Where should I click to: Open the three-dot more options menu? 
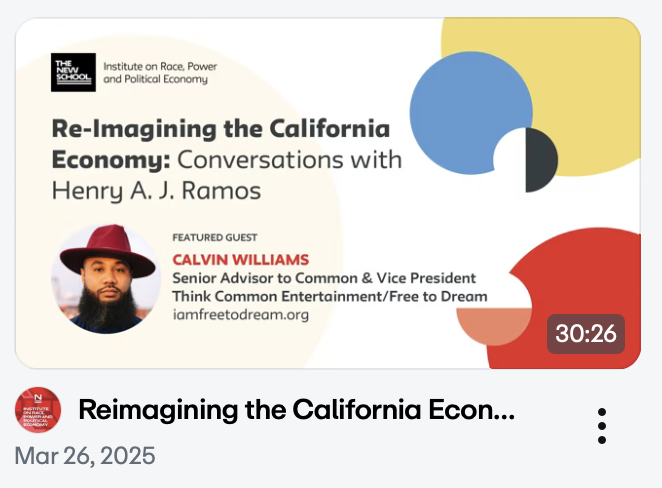pos(602,426)
